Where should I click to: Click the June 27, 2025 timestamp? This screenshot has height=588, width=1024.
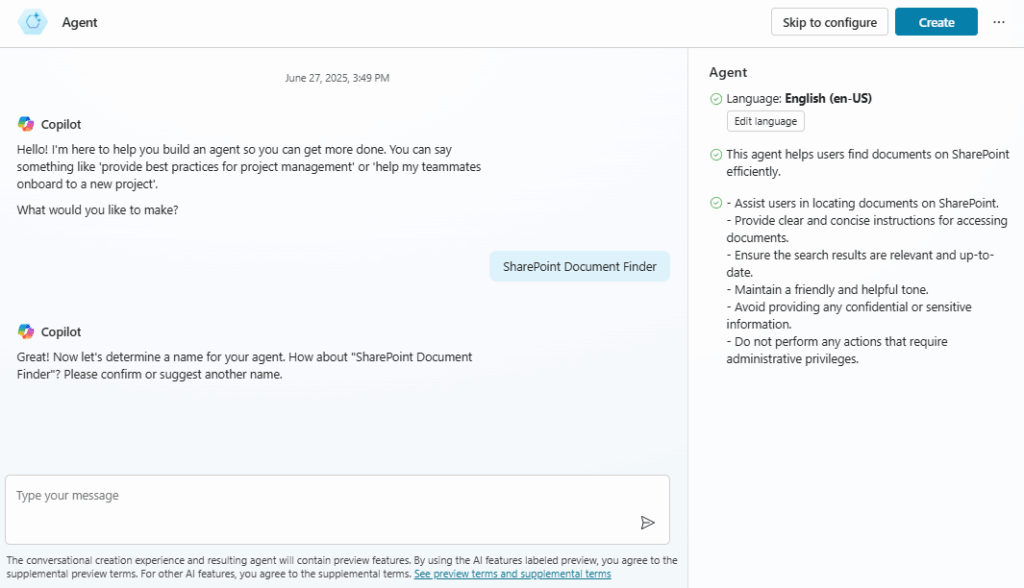pyautogui.click(x=337, y=78)
